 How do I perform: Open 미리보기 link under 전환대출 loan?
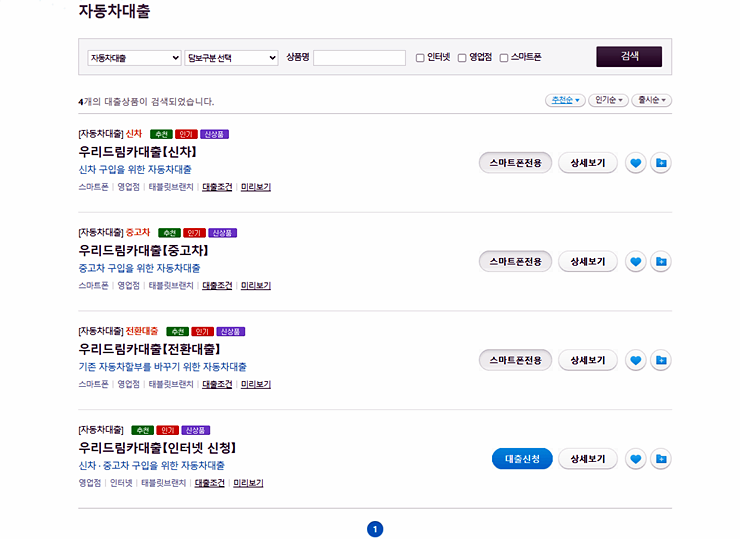[x=256, y=384]
